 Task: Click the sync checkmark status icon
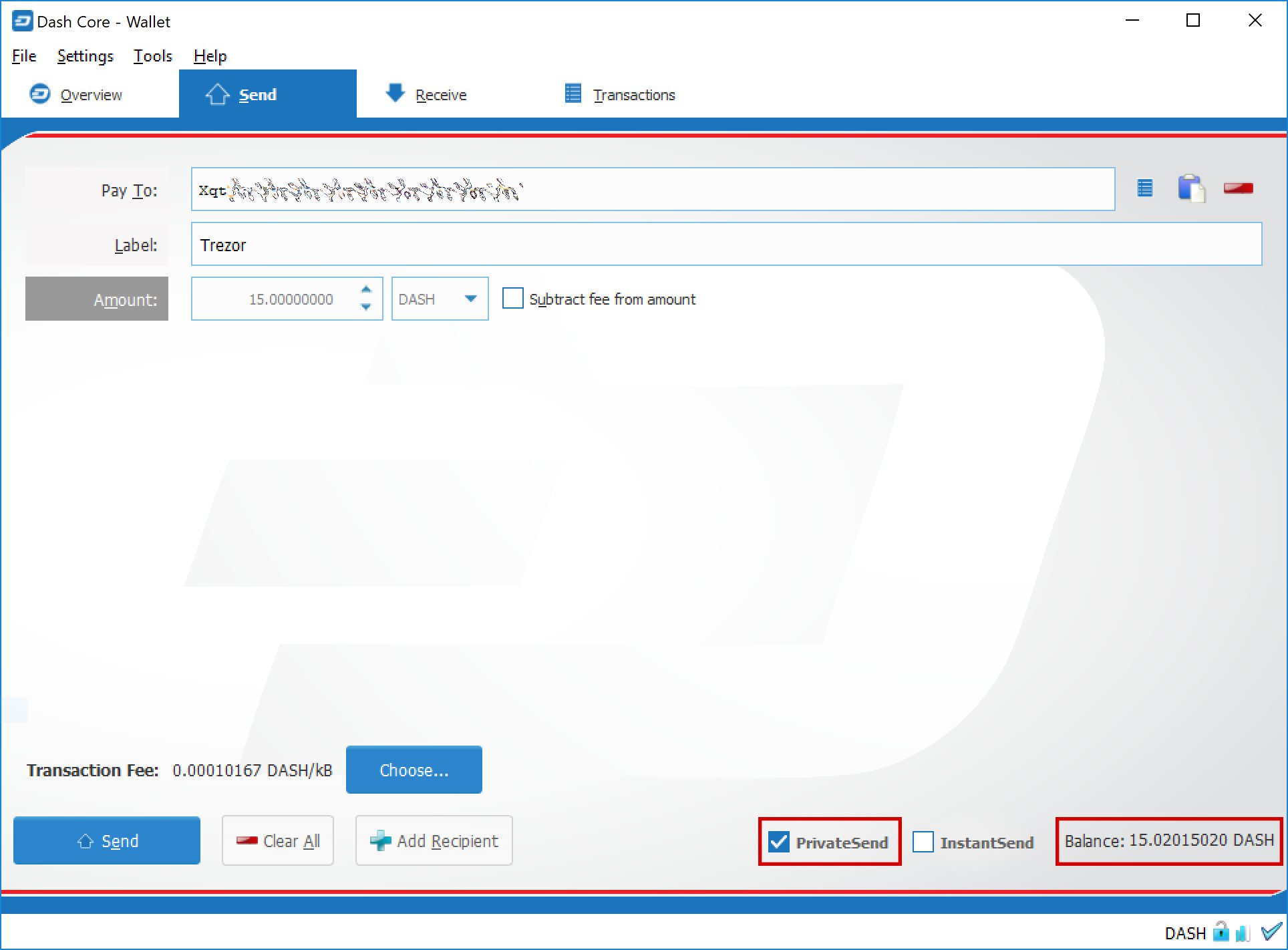(x=1271, y=931)
